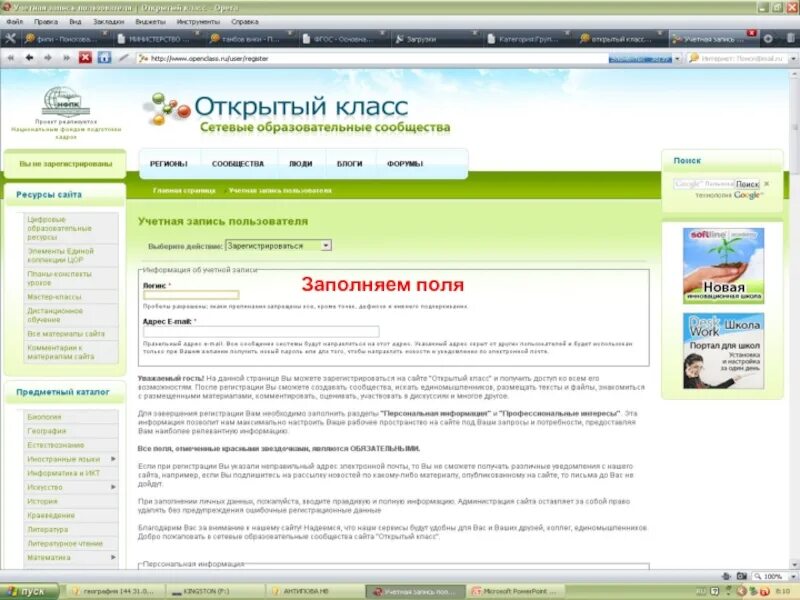Image resolution: width=800 pixels, height=600 pixels.
Task: Open the Файл menu
Action: pos(14,22)
